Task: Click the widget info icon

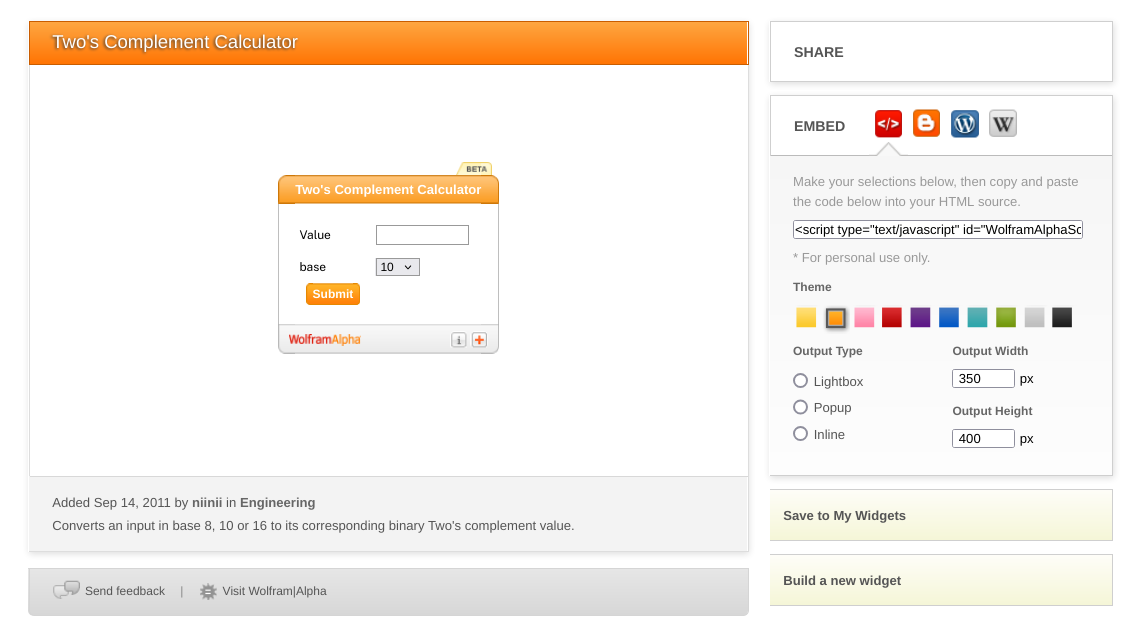Action: tap(459, 340)
